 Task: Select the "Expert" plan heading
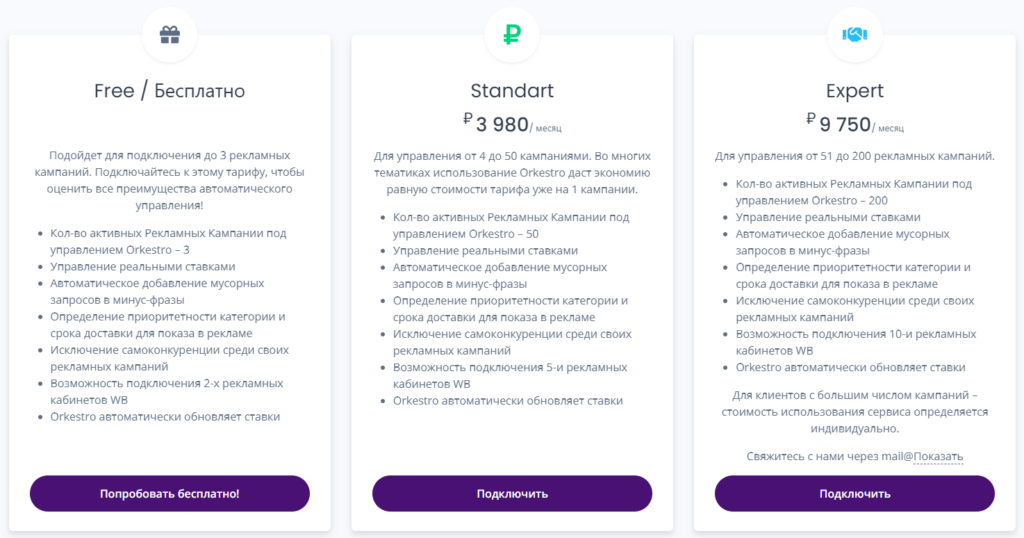[x=854, y=91]
